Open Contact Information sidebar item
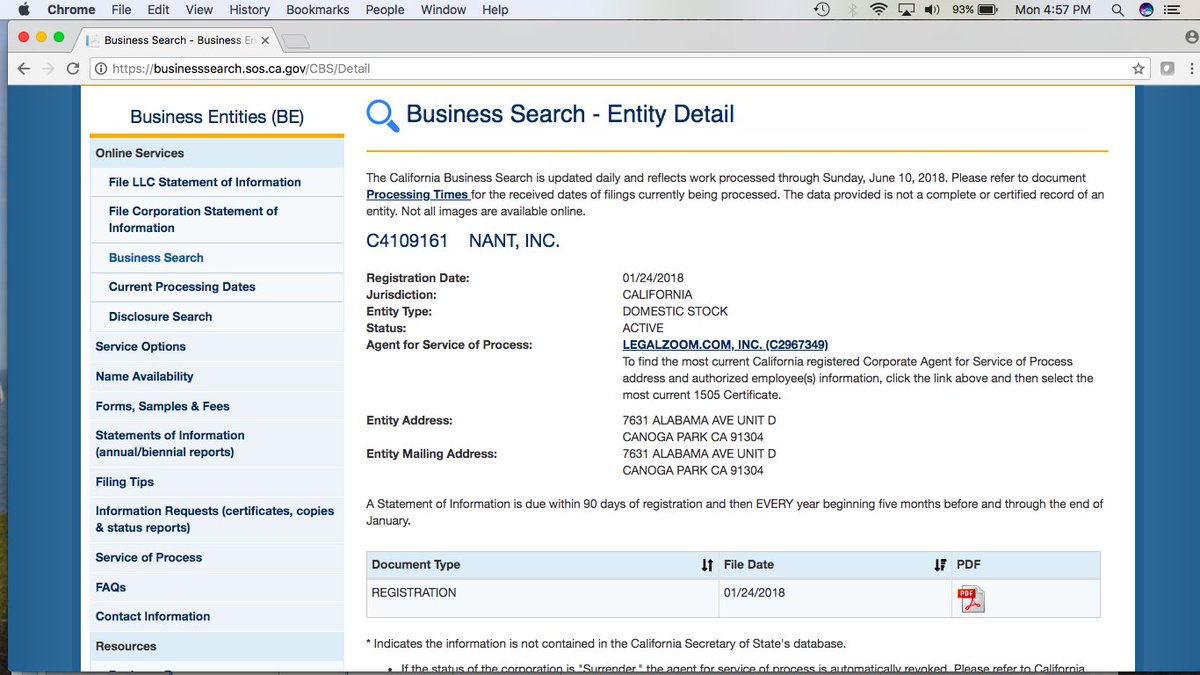 click(x=153, y=616)
